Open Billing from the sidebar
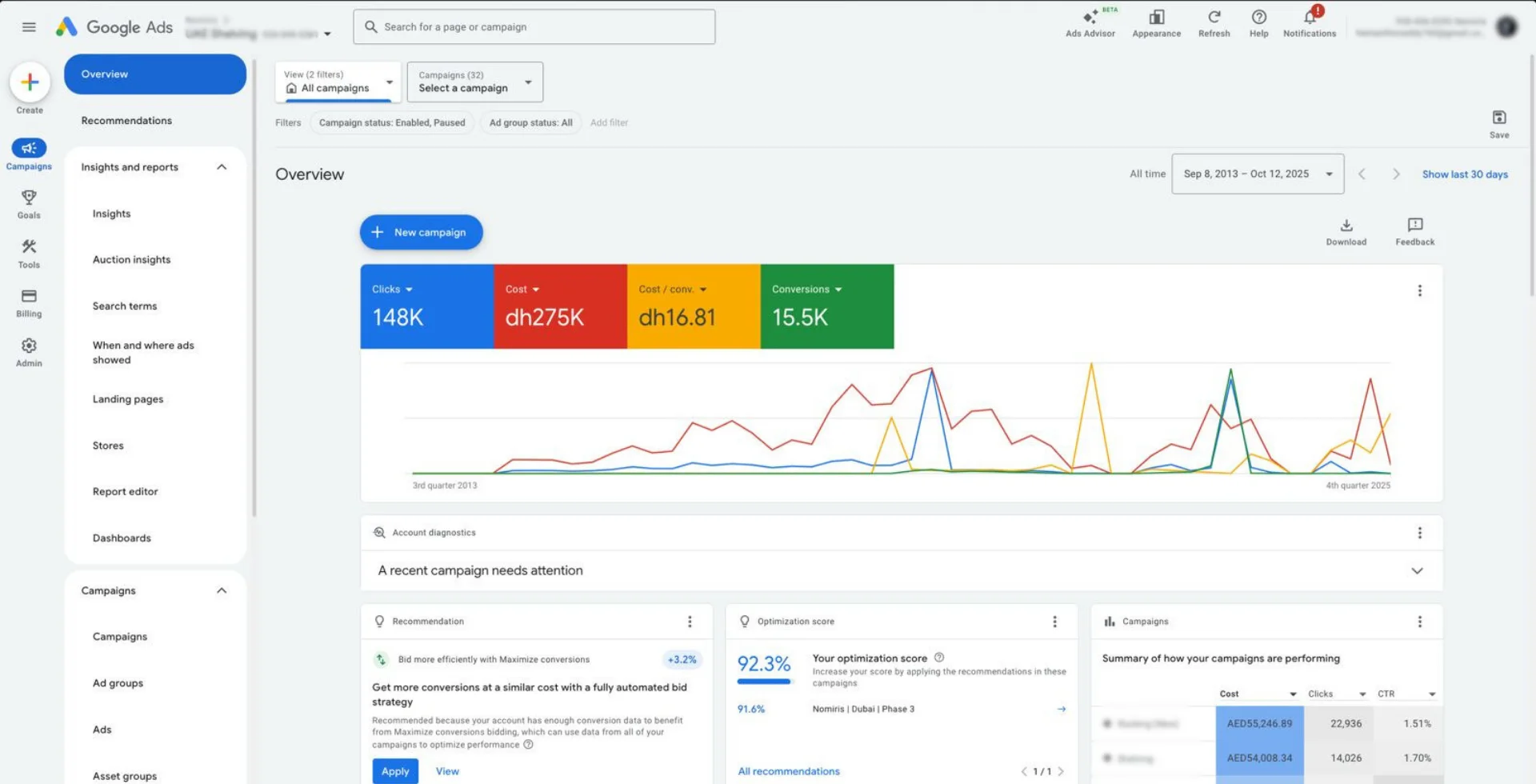The image size is (1536, 784). click(29, 297)
